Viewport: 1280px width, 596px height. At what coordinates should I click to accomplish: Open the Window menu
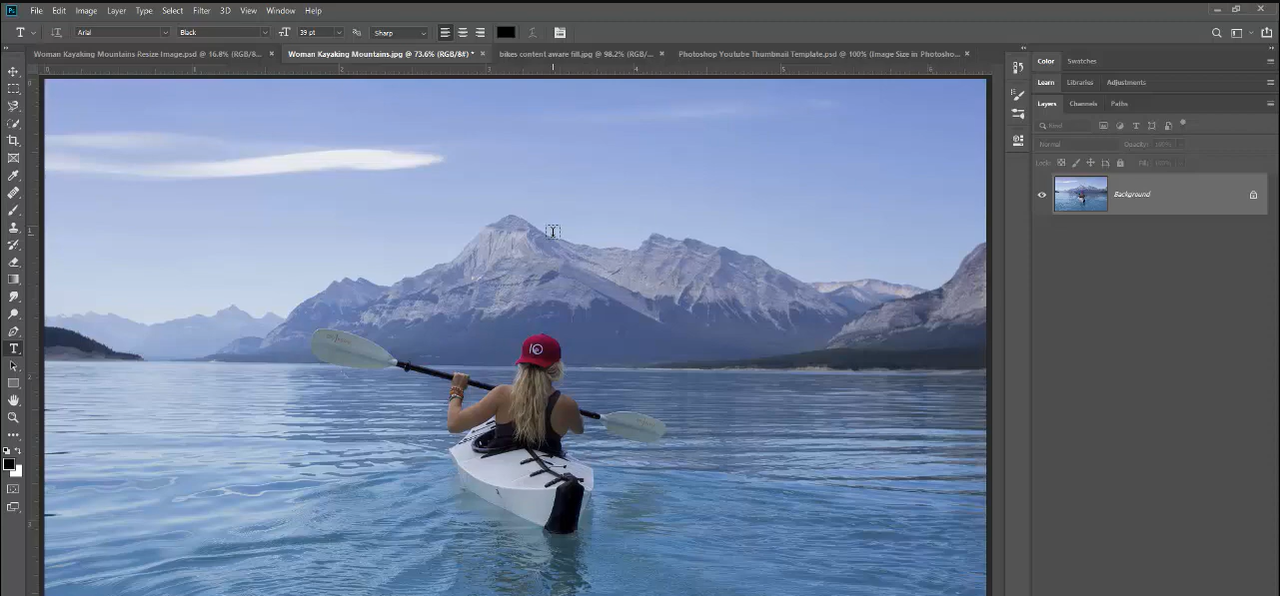[x=280, y=10]
